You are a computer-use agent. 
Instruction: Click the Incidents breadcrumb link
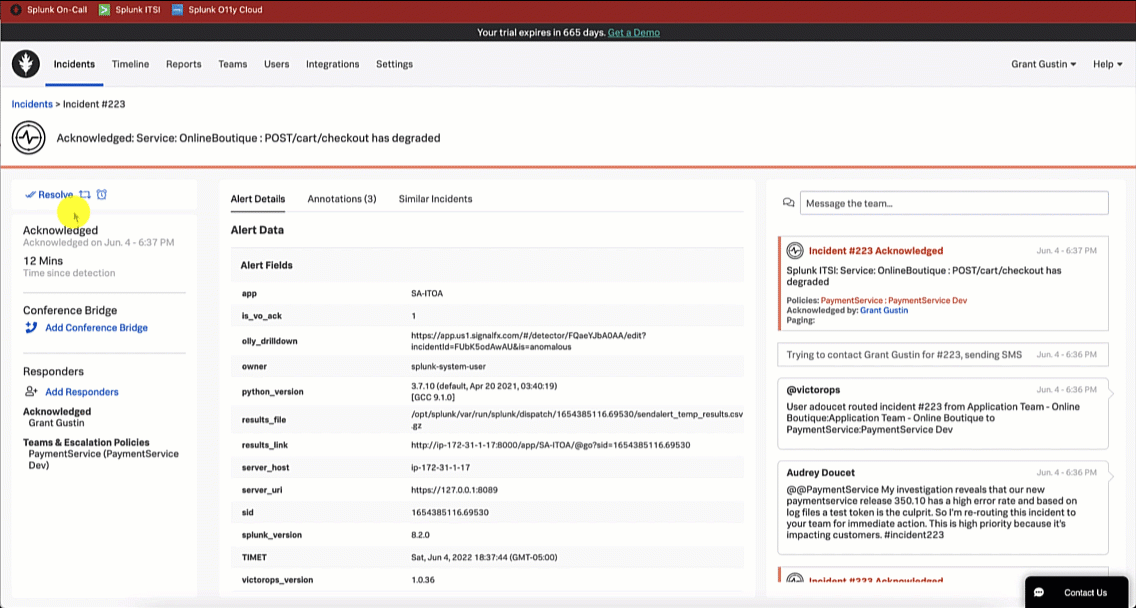[x=32, y=104]
